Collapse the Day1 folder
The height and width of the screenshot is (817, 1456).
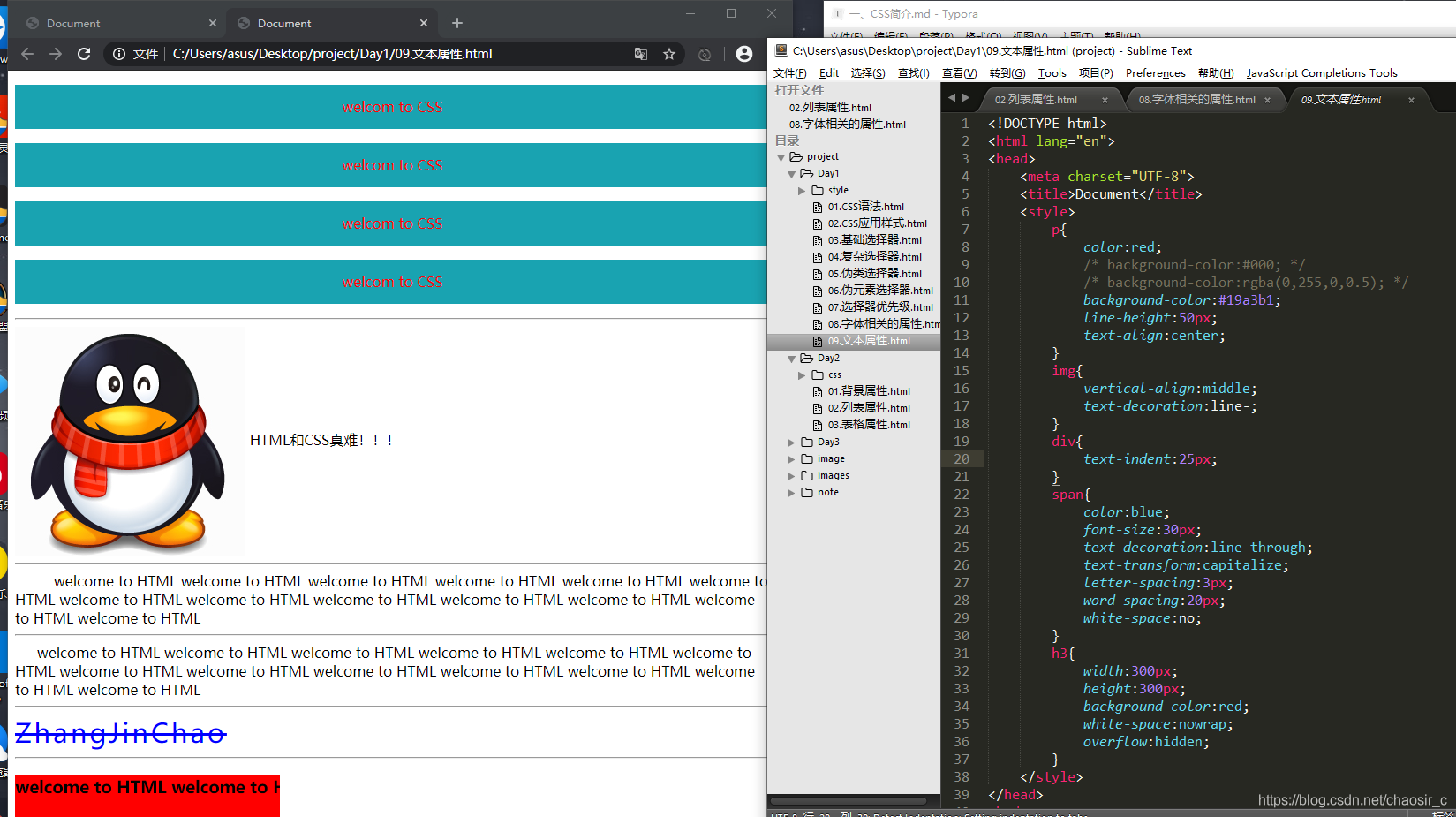791,174
